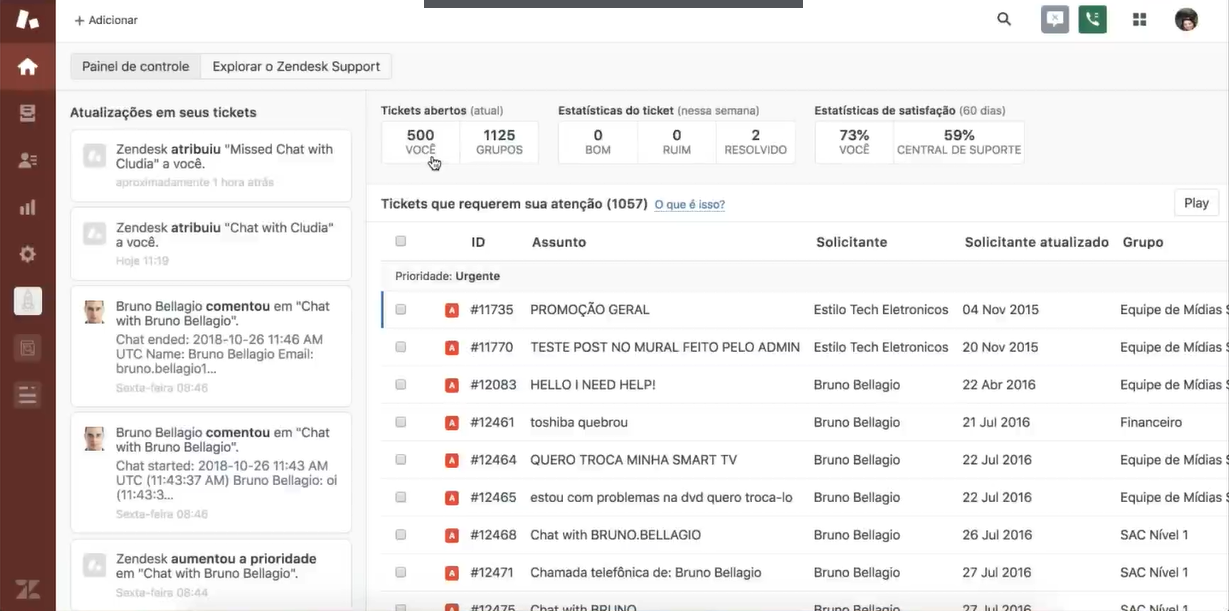This screenshot has height=611, width=1229.
Task: Click date 04 Nov 2015 for ticket #11735
Action: (x=1000, y=310)
